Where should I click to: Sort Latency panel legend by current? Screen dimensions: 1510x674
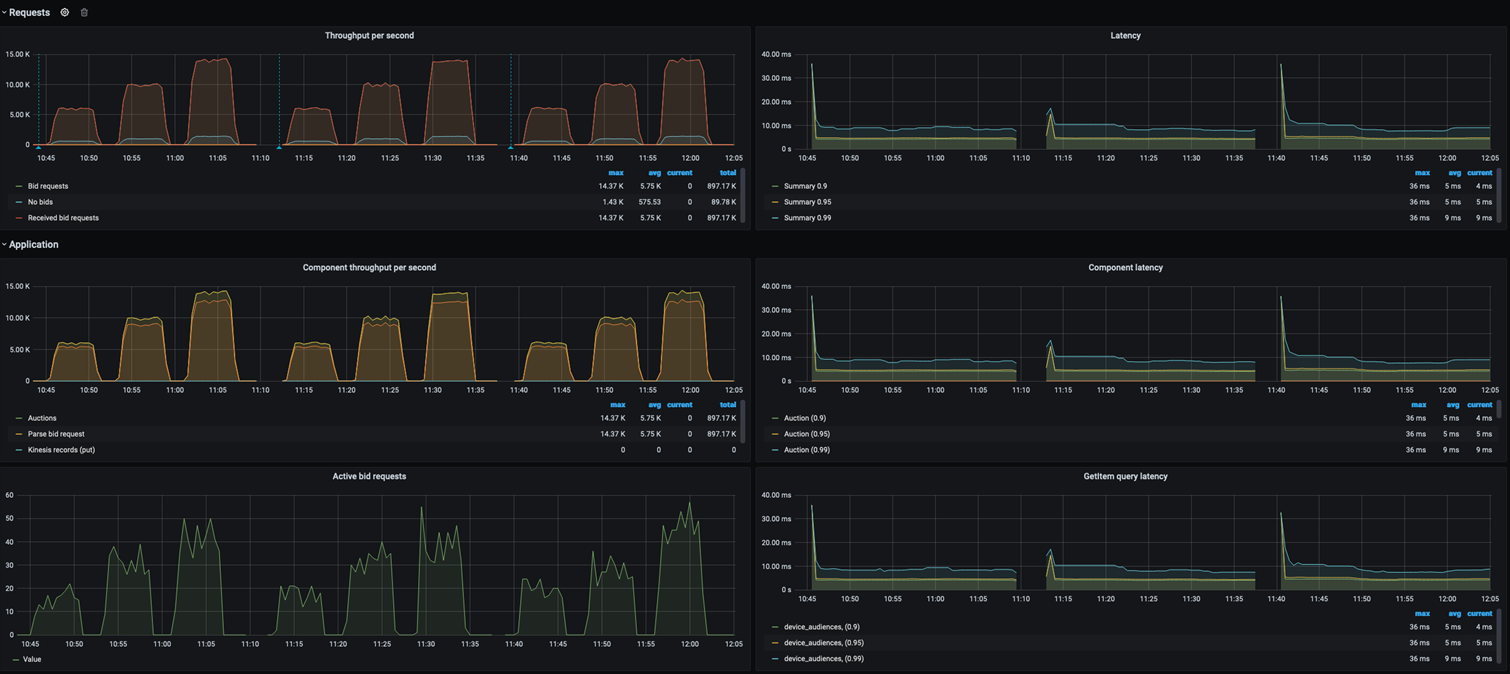tap(1479, 173)
